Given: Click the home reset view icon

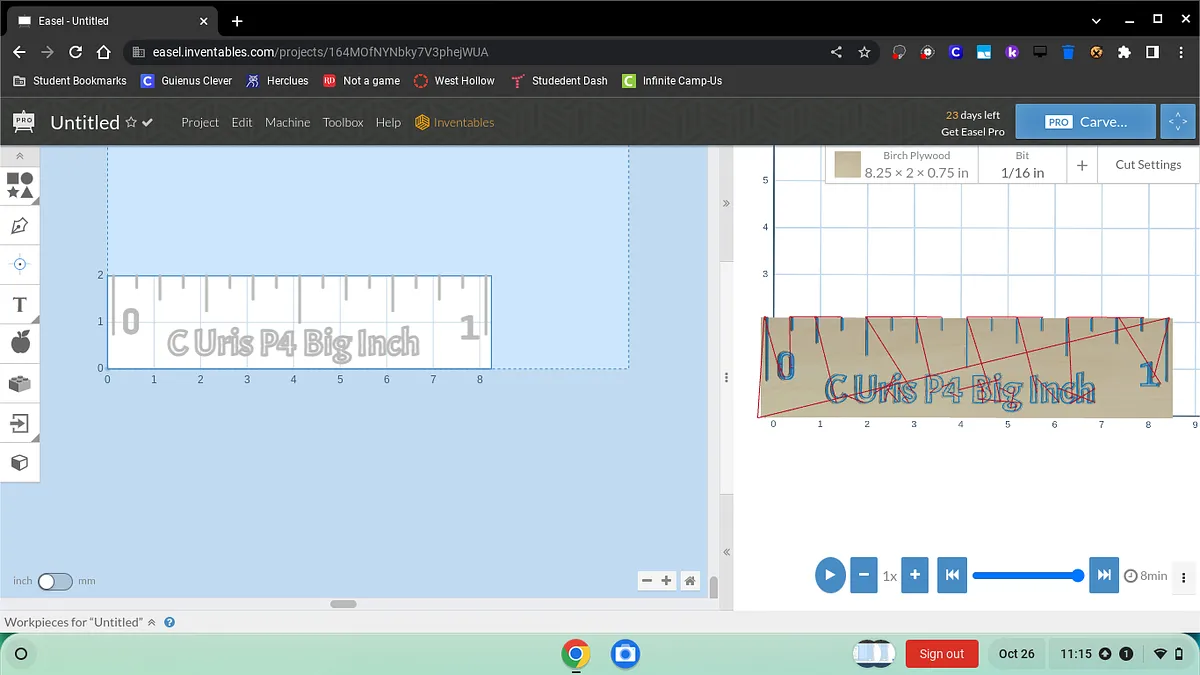Looking at the screenshot, I should (x=690, y=581).
